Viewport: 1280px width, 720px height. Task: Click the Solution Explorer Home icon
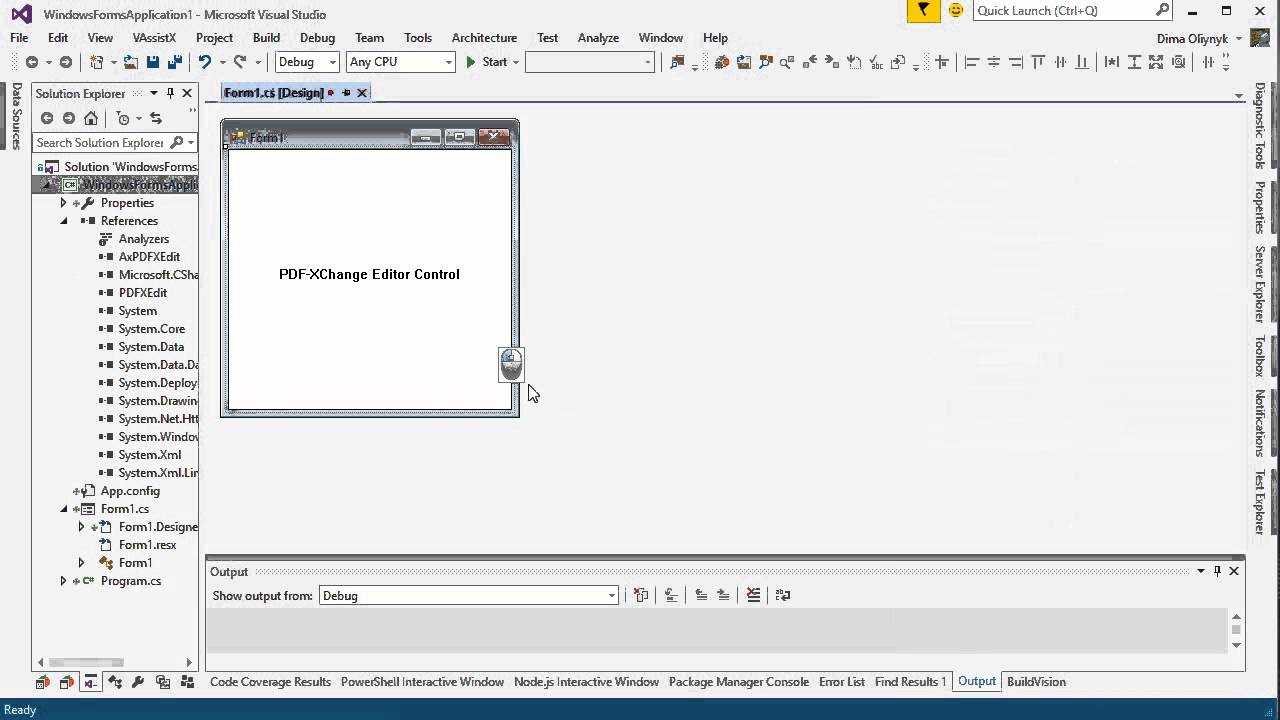pos(91,118)
